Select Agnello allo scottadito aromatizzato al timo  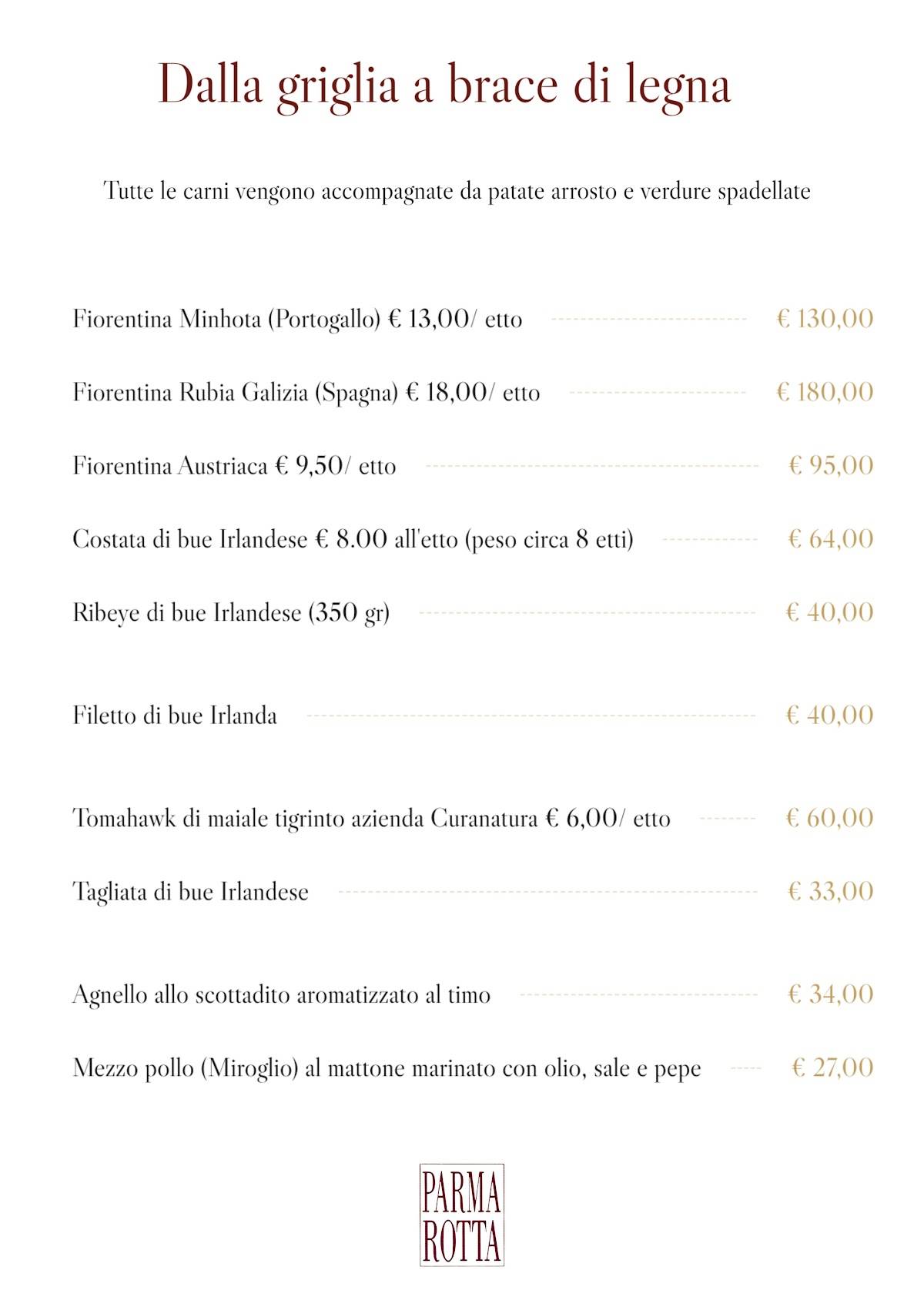pos(281,995)
